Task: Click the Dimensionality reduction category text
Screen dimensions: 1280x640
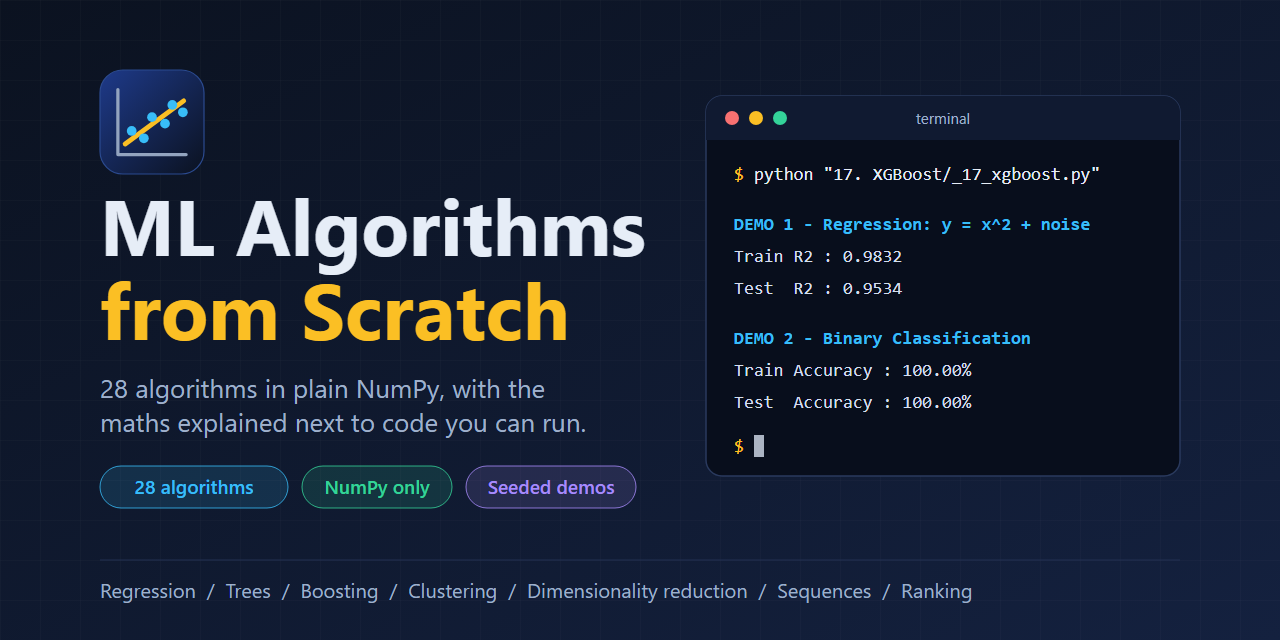Action: pos(637,591)
